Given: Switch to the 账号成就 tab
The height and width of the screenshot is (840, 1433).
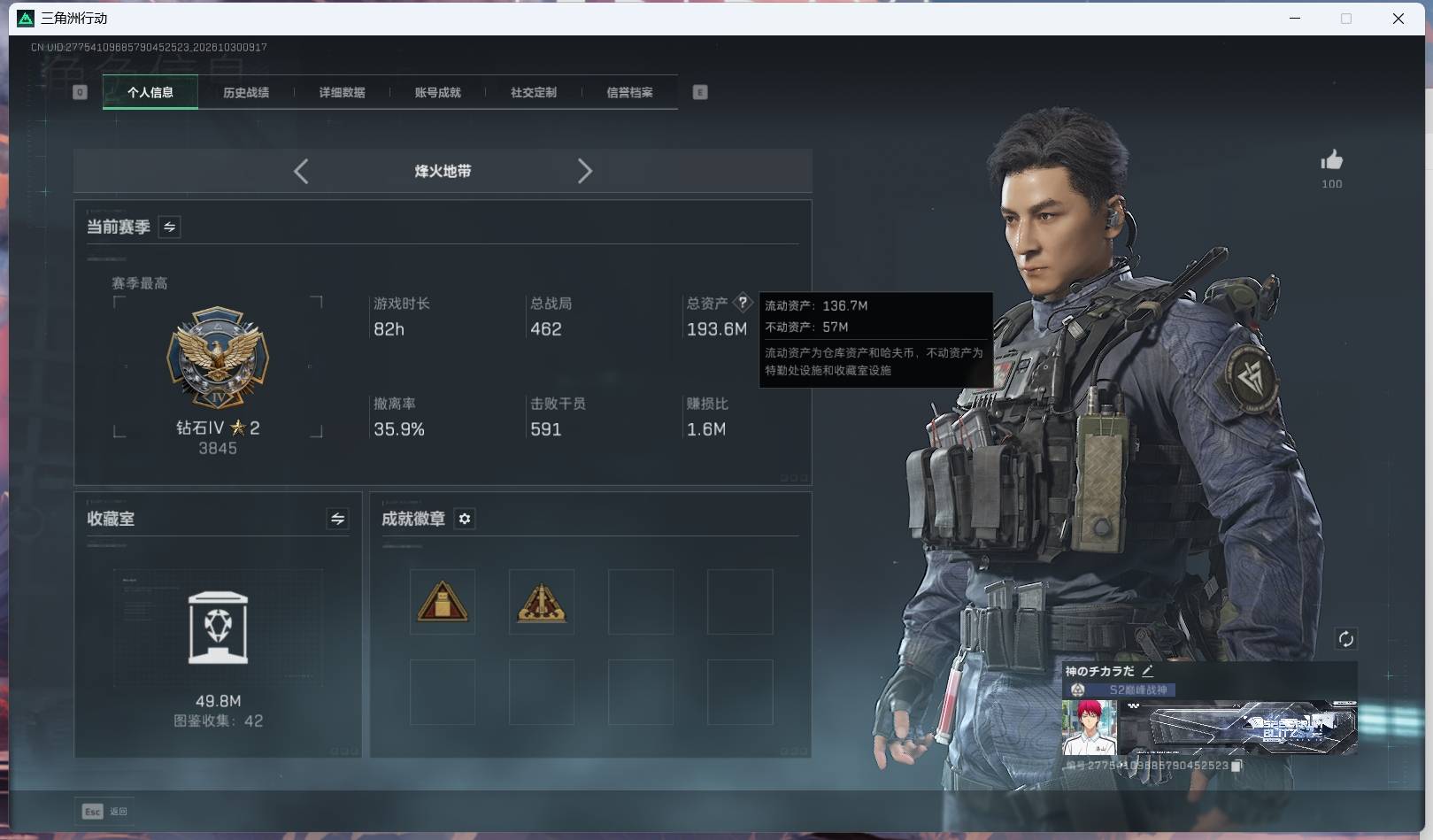Looking at the screenshot, I should pos(437,92).
